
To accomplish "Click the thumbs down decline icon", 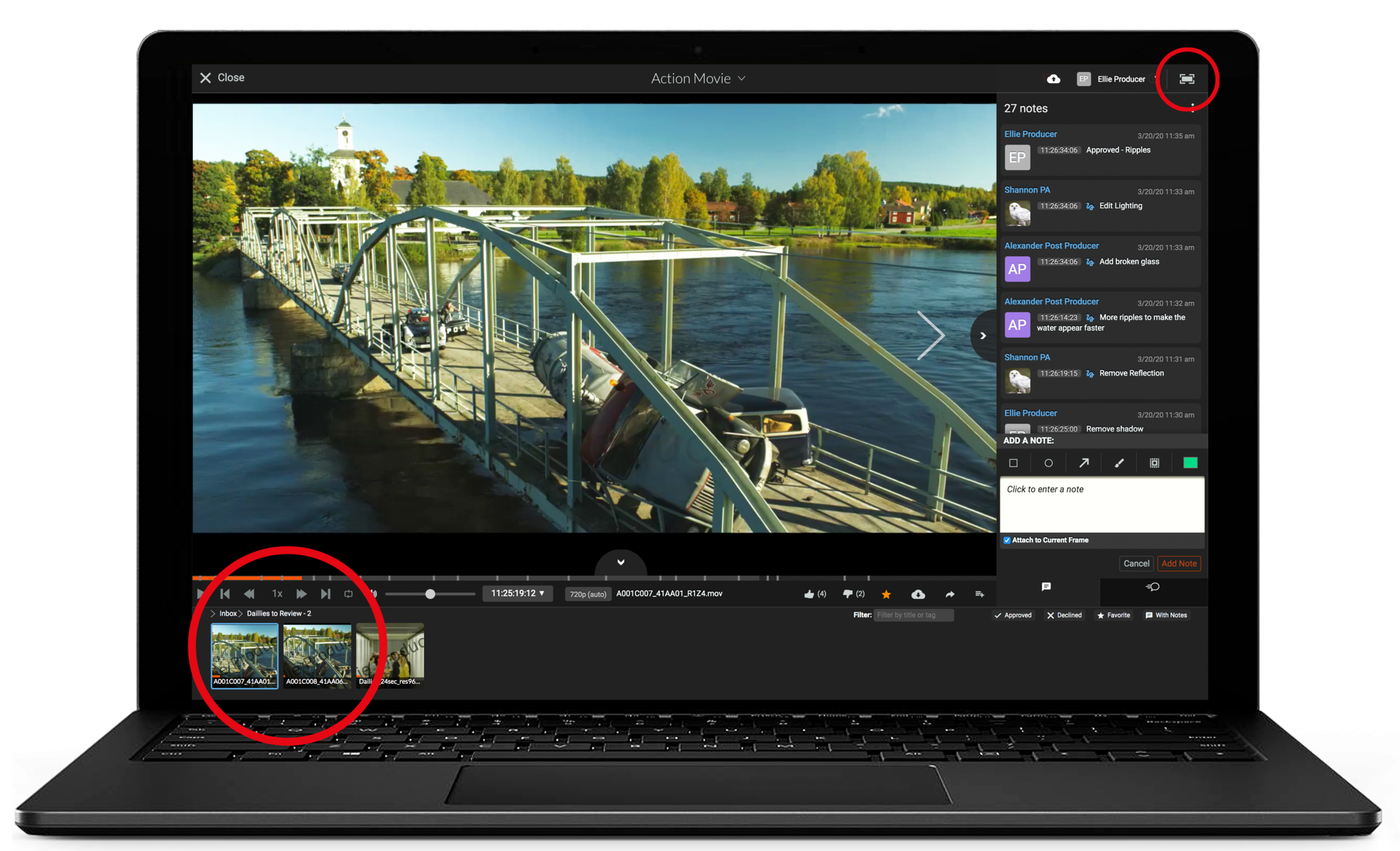I will coord(847,594).
